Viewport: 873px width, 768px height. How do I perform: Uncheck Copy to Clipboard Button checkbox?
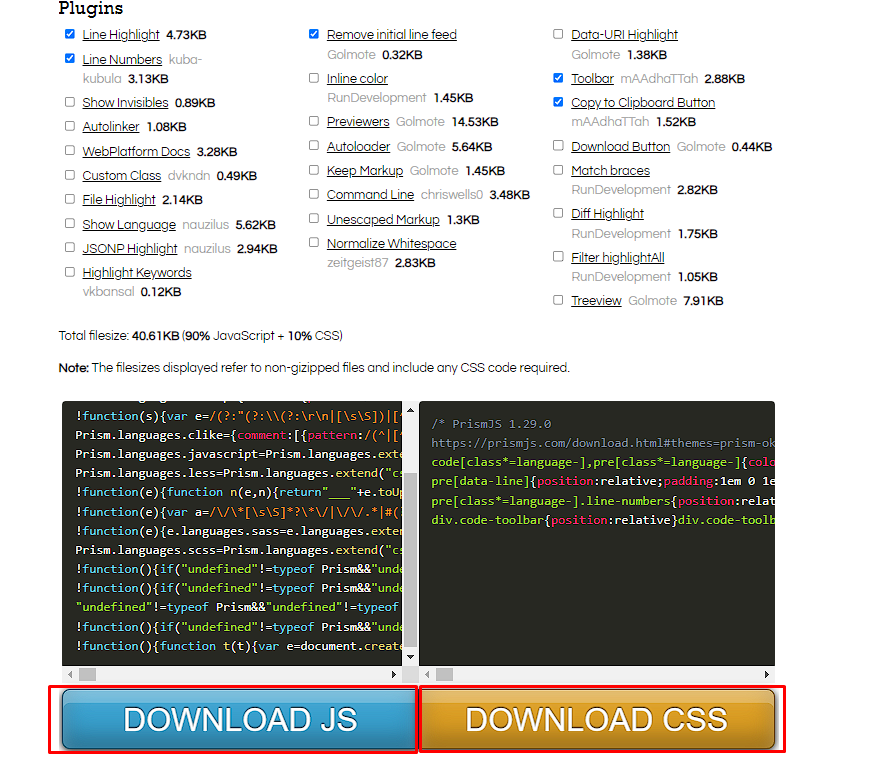pos(558,102)
